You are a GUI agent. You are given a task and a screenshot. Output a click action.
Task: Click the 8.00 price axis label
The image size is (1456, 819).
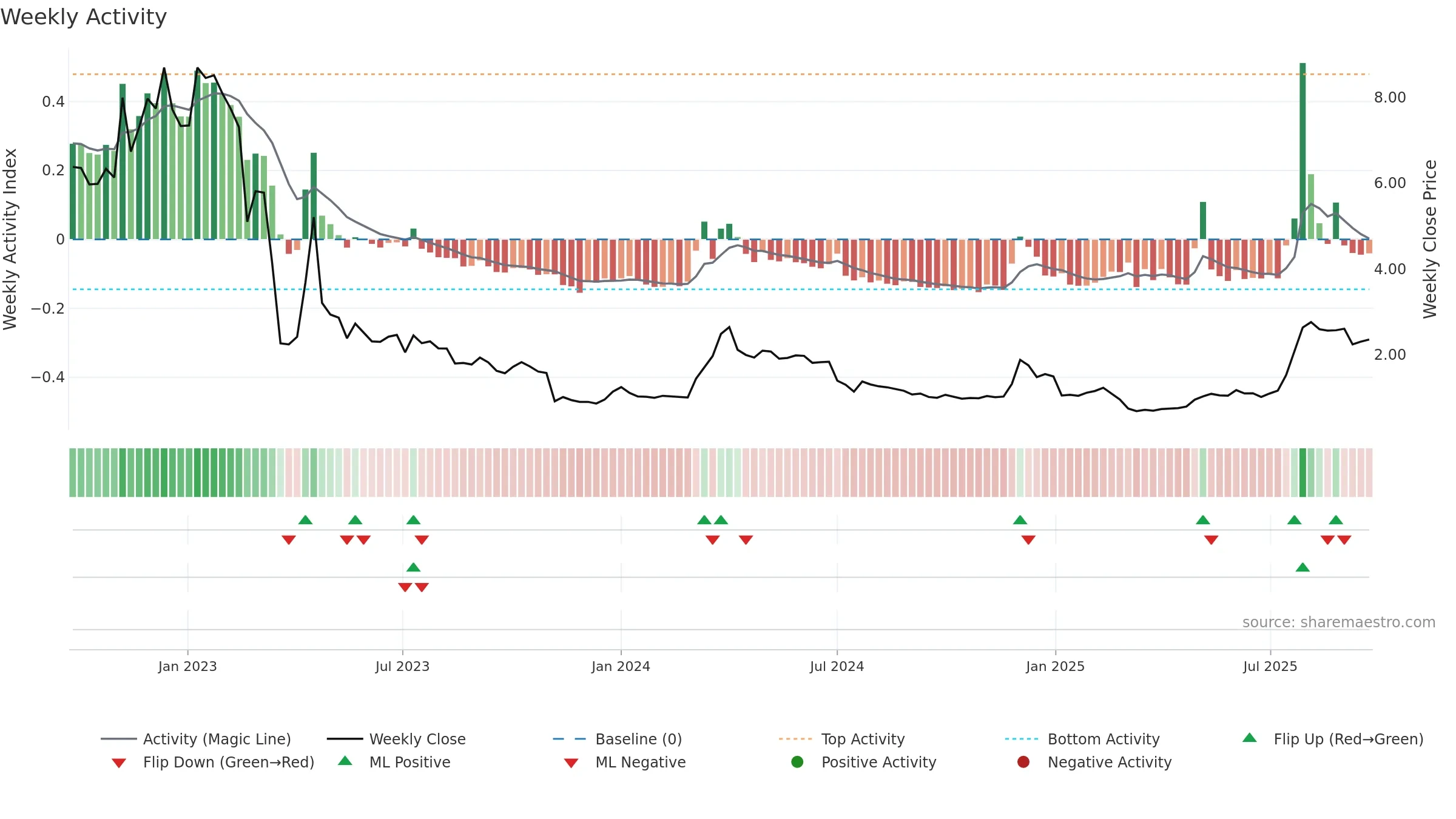coord(1390,98)
